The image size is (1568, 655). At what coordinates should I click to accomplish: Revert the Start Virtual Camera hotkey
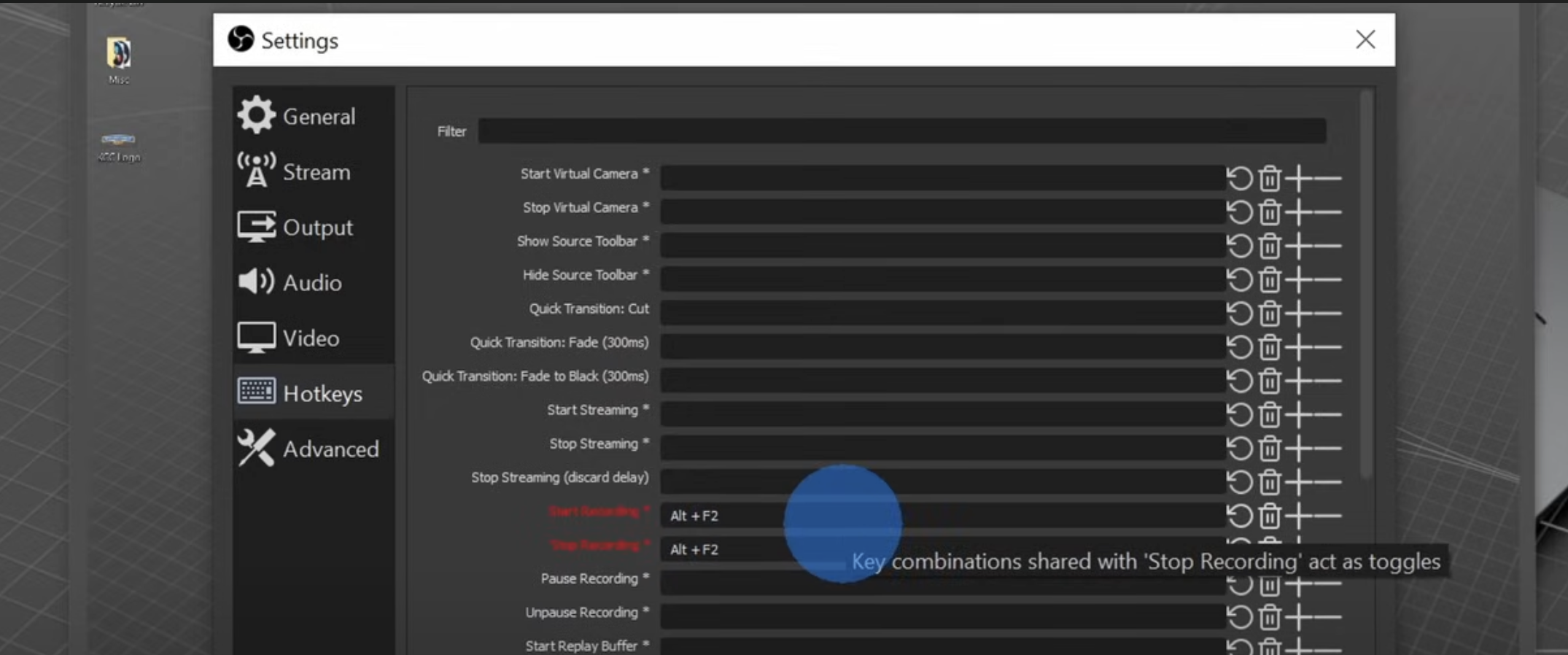1239,179
